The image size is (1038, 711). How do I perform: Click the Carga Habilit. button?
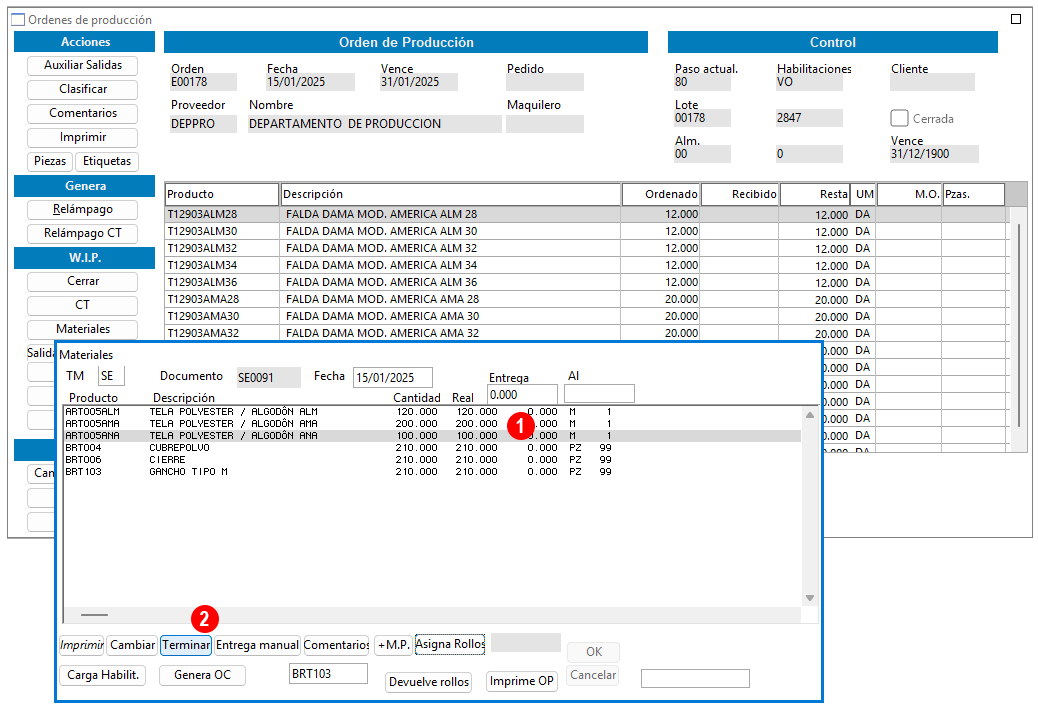click(103, 675)
